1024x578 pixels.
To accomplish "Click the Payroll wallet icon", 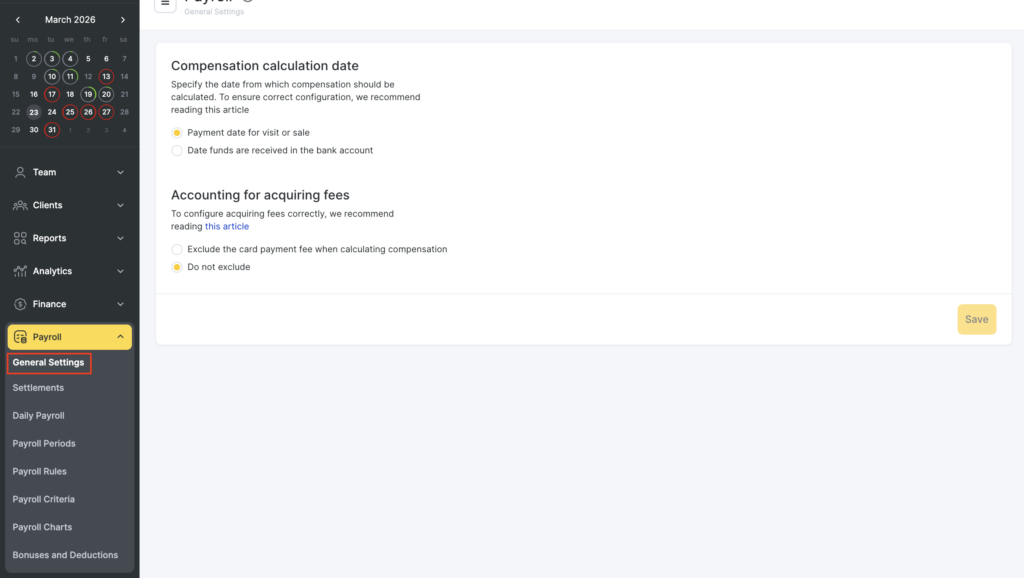I will 20,337.
